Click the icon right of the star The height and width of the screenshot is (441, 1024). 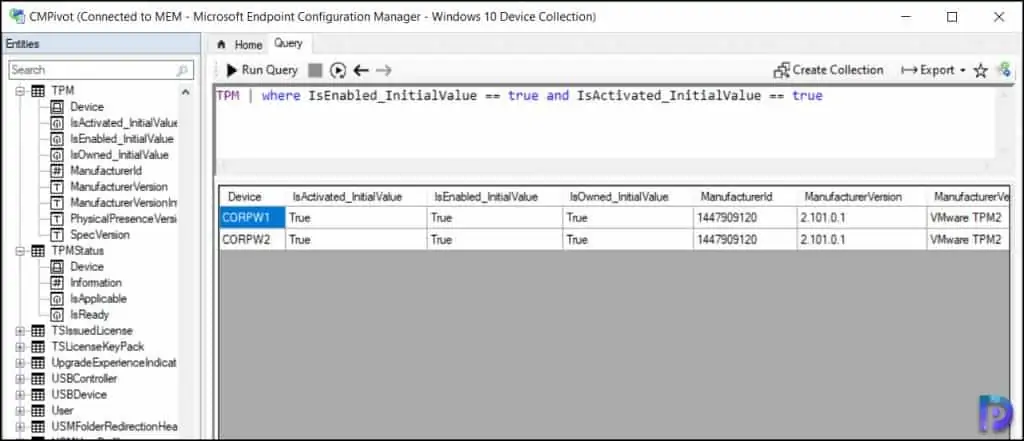click(x=1004, y=70)
